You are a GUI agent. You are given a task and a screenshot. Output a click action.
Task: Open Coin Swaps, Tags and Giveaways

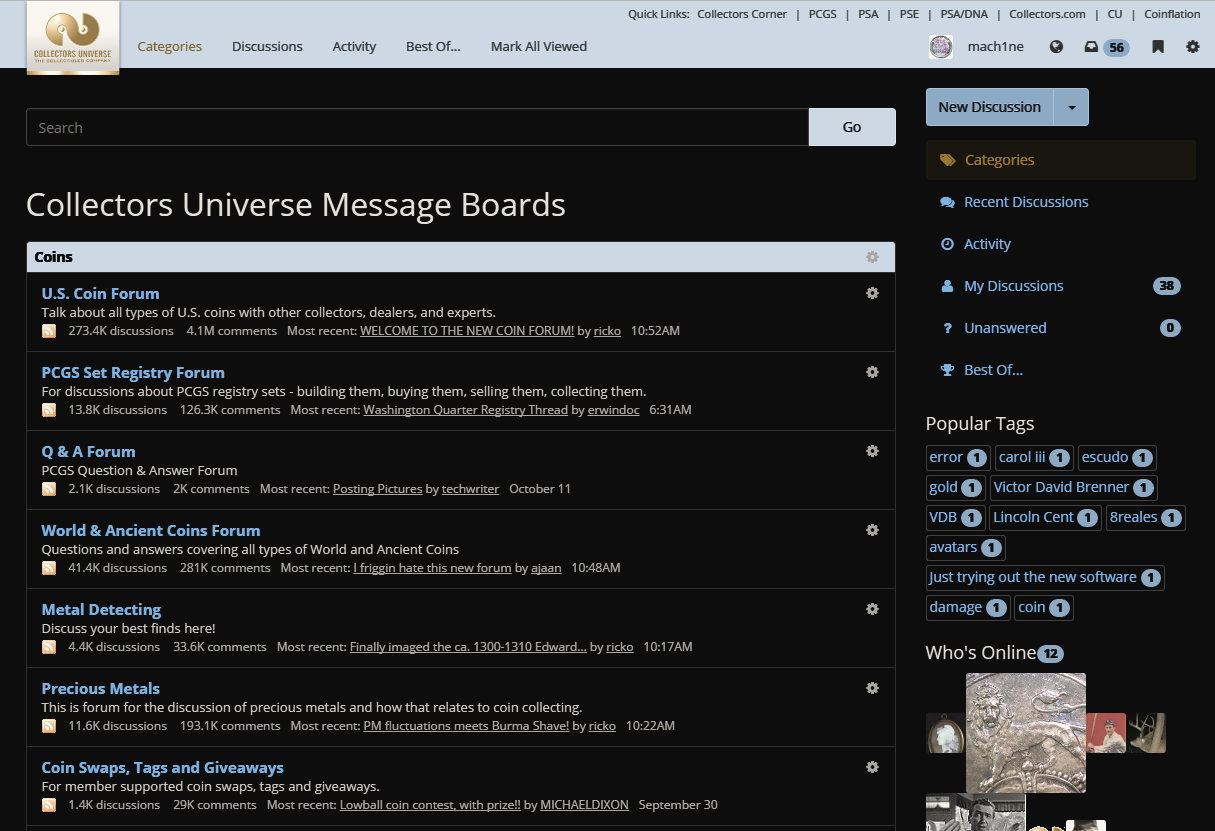(162, 767)
